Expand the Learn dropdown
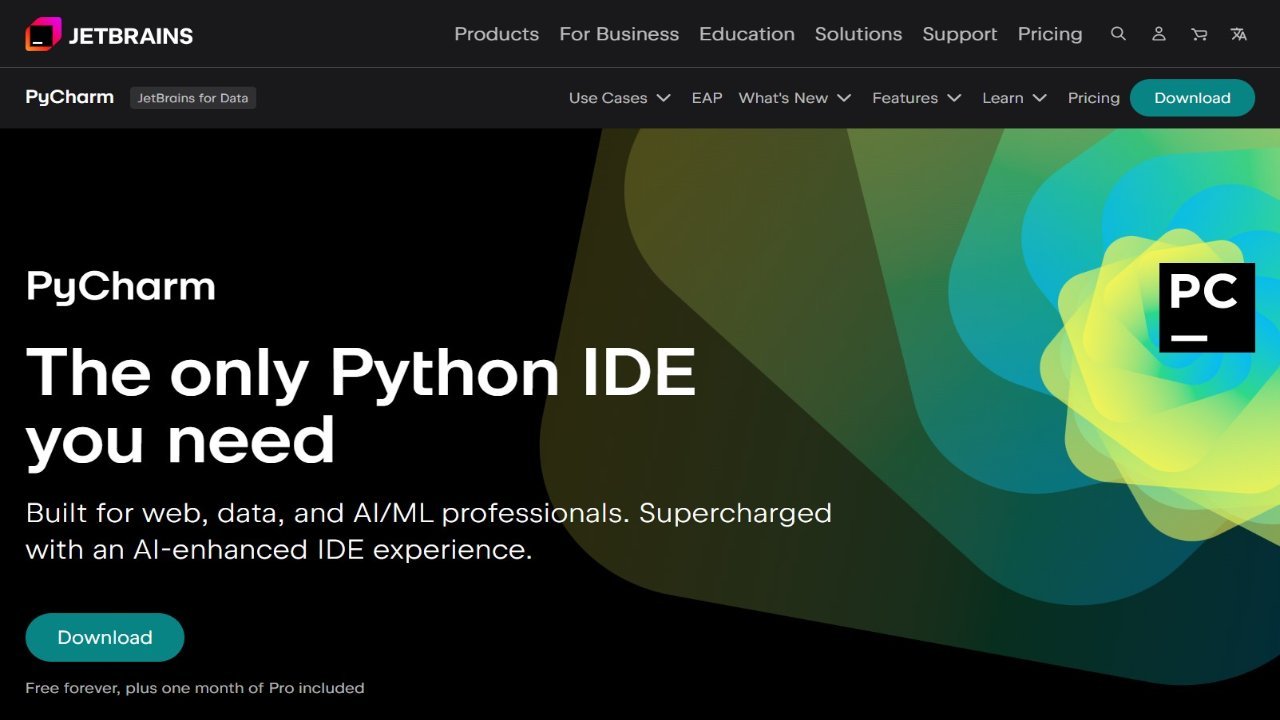The height and width of the screenshot is (720, 1280). [x=1015, y=98]
